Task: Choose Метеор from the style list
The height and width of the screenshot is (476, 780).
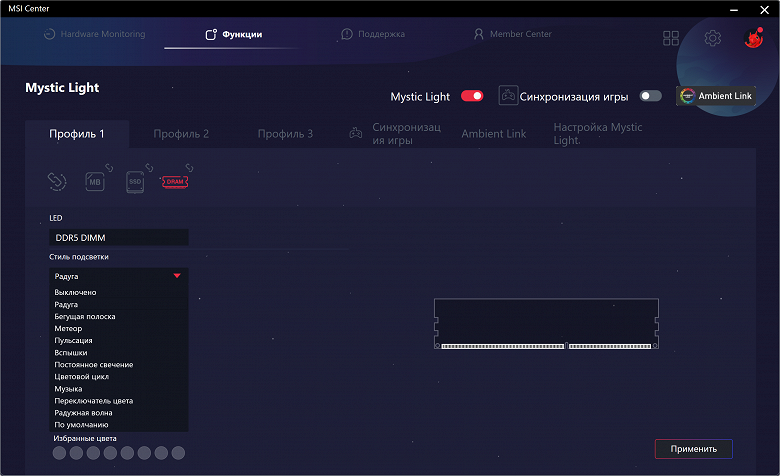Action: click(68, 328)
